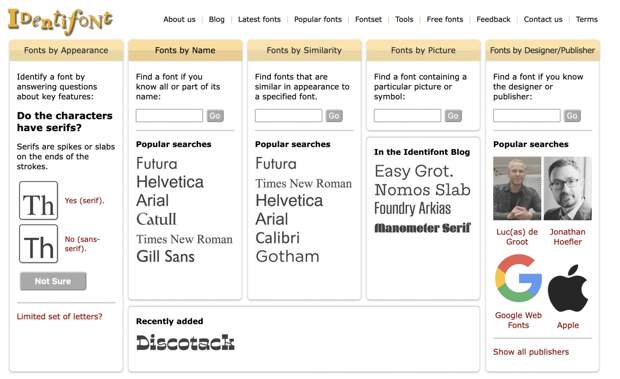Select the sans-serif 'Th' sample image
Viewport: 620px width, 379px height.
(x=38, y=243)
